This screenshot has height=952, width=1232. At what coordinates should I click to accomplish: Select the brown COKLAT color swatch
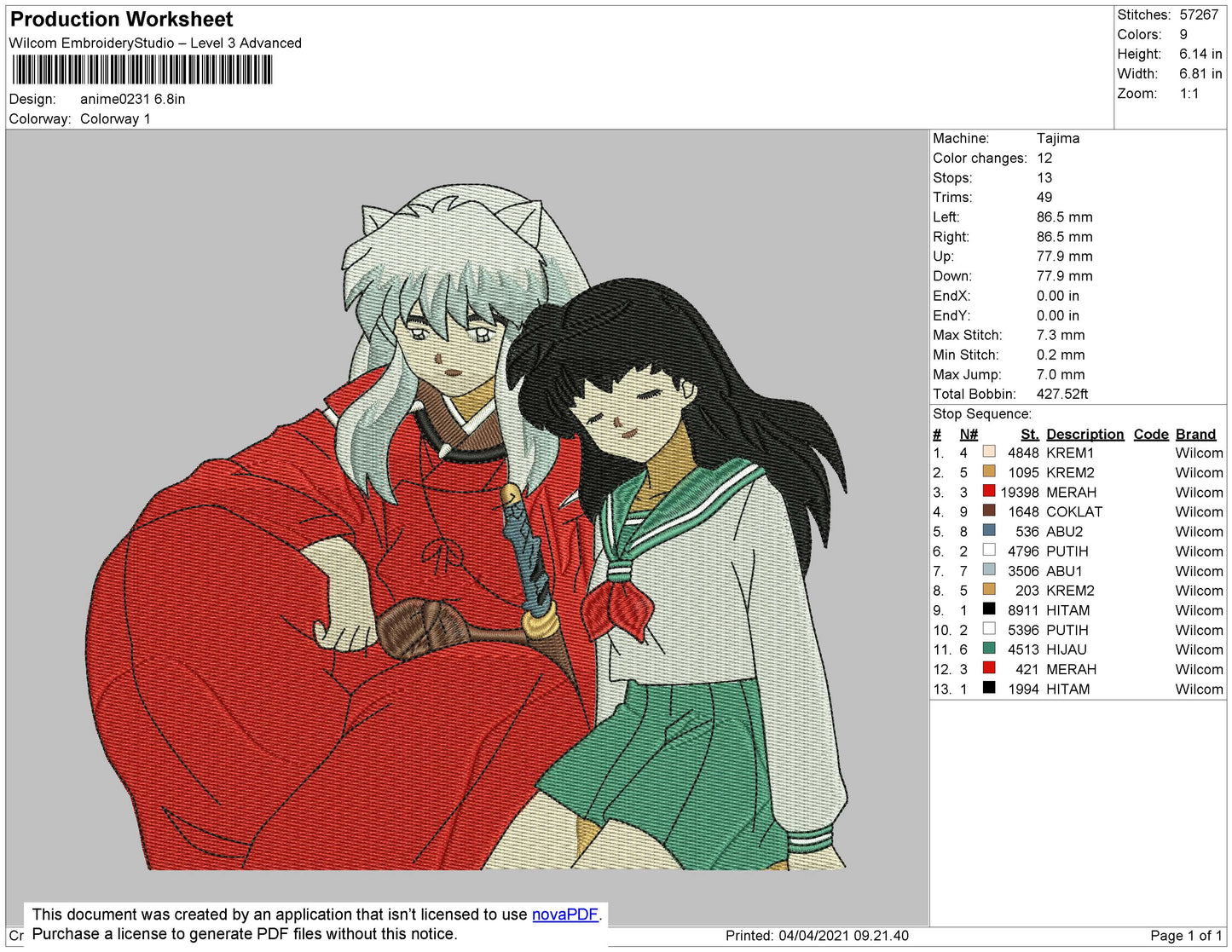[989, 511]
